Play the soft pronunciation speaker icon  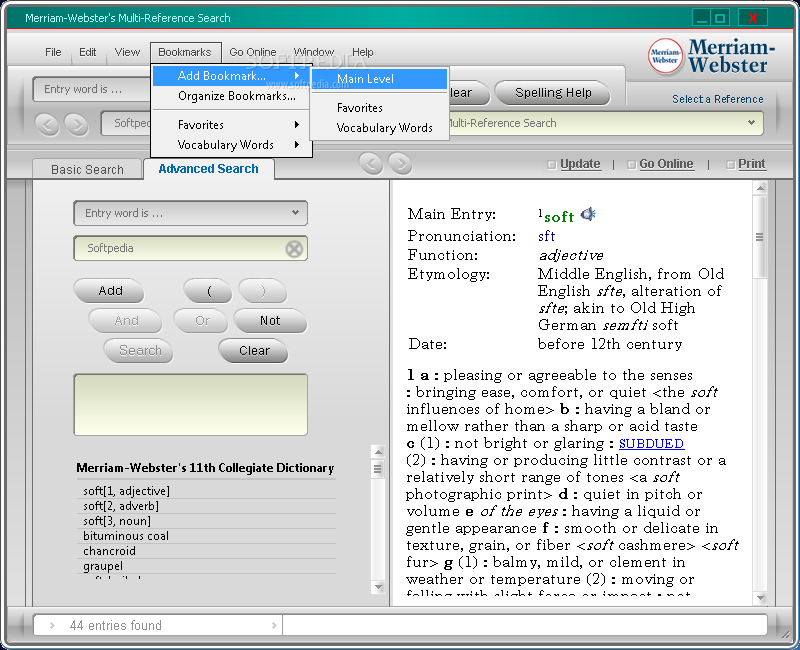[x=588, y=214]
